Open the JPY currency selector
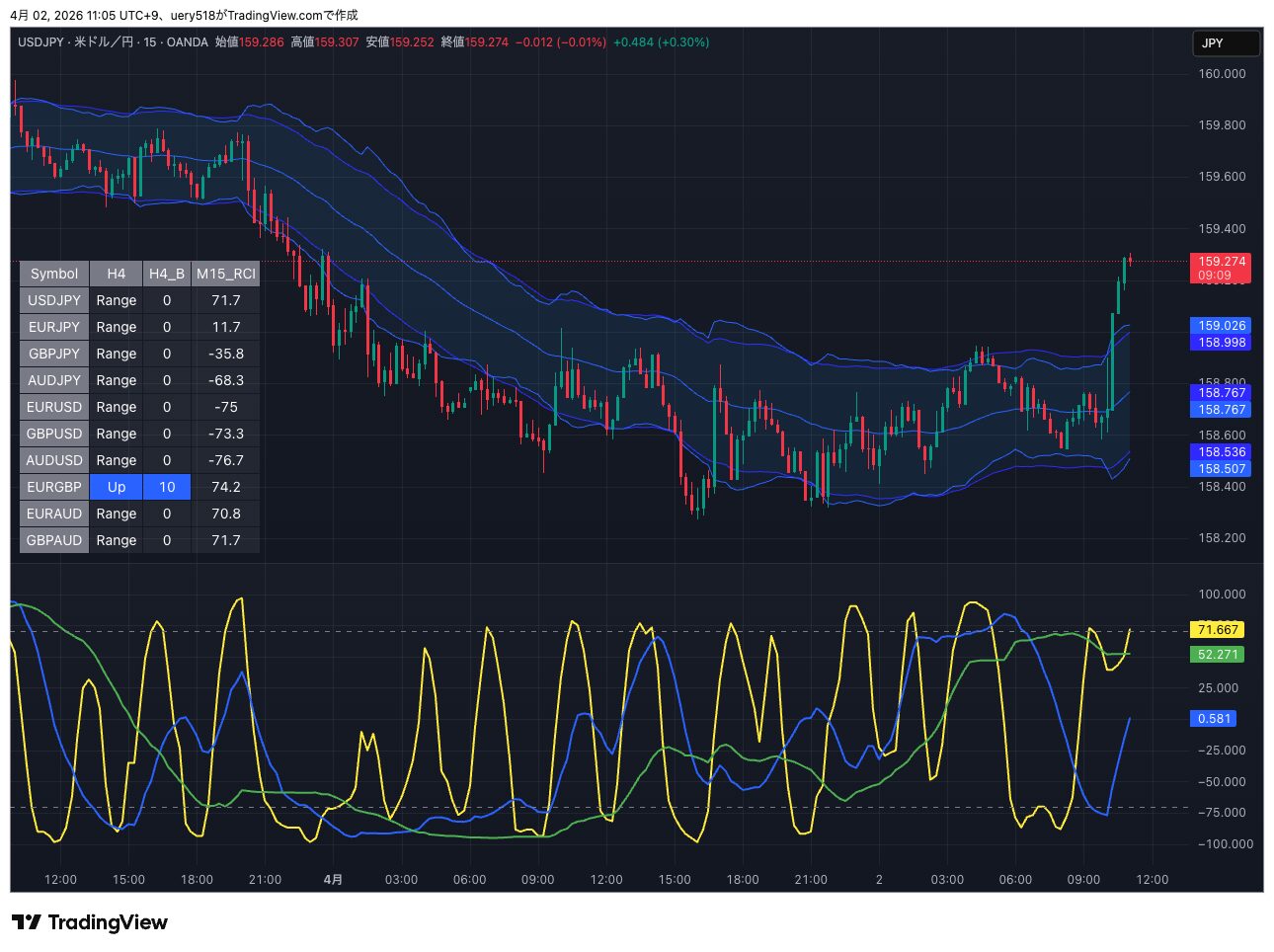This screenshot has width=1274, height=952. pyautogui.click(x=1226, y=43)
